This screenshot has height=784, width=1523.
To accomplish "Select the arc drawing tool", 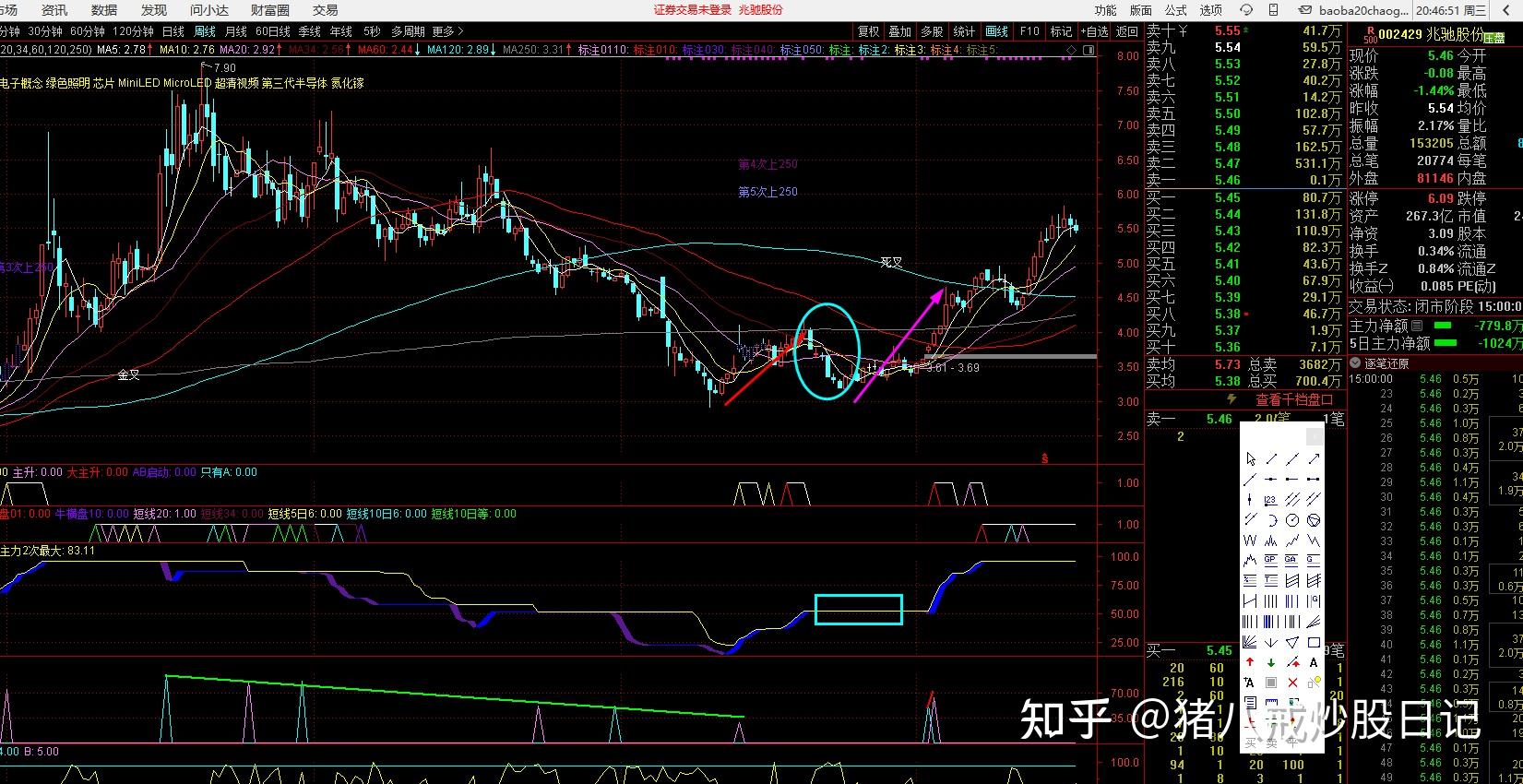I will pyautogui.click(x=1271, y=519).
